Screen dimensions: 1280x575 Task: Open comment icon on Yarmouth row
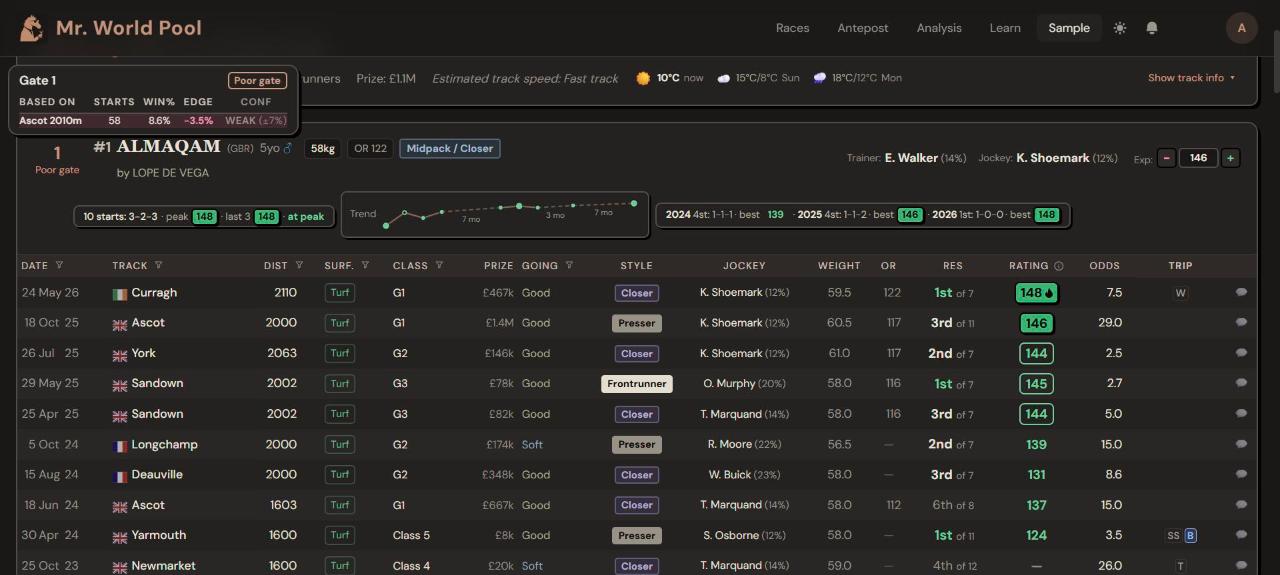pos(1241,535)
